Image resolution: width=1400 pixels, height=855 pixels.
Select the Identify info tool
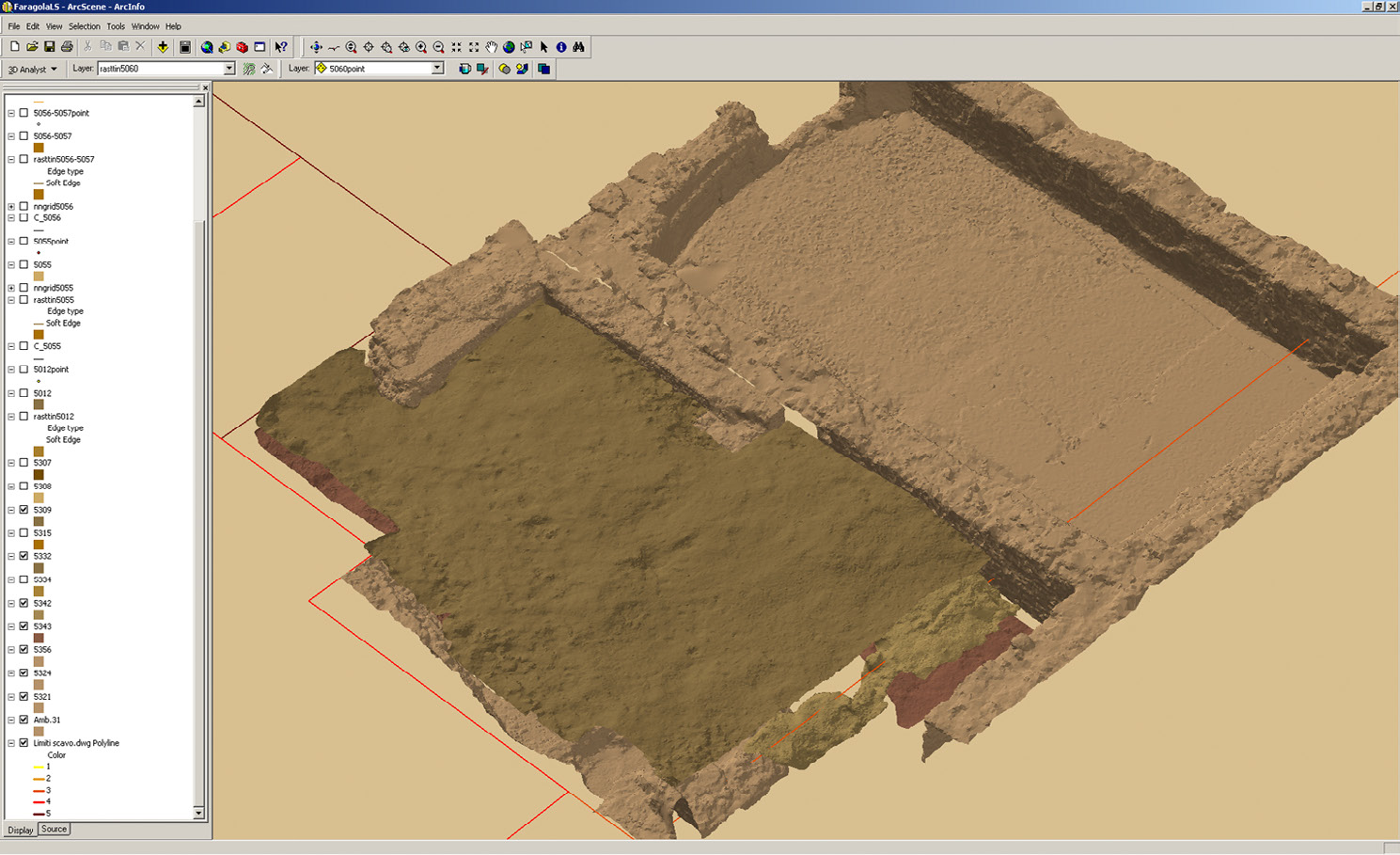tap(561, 47)
